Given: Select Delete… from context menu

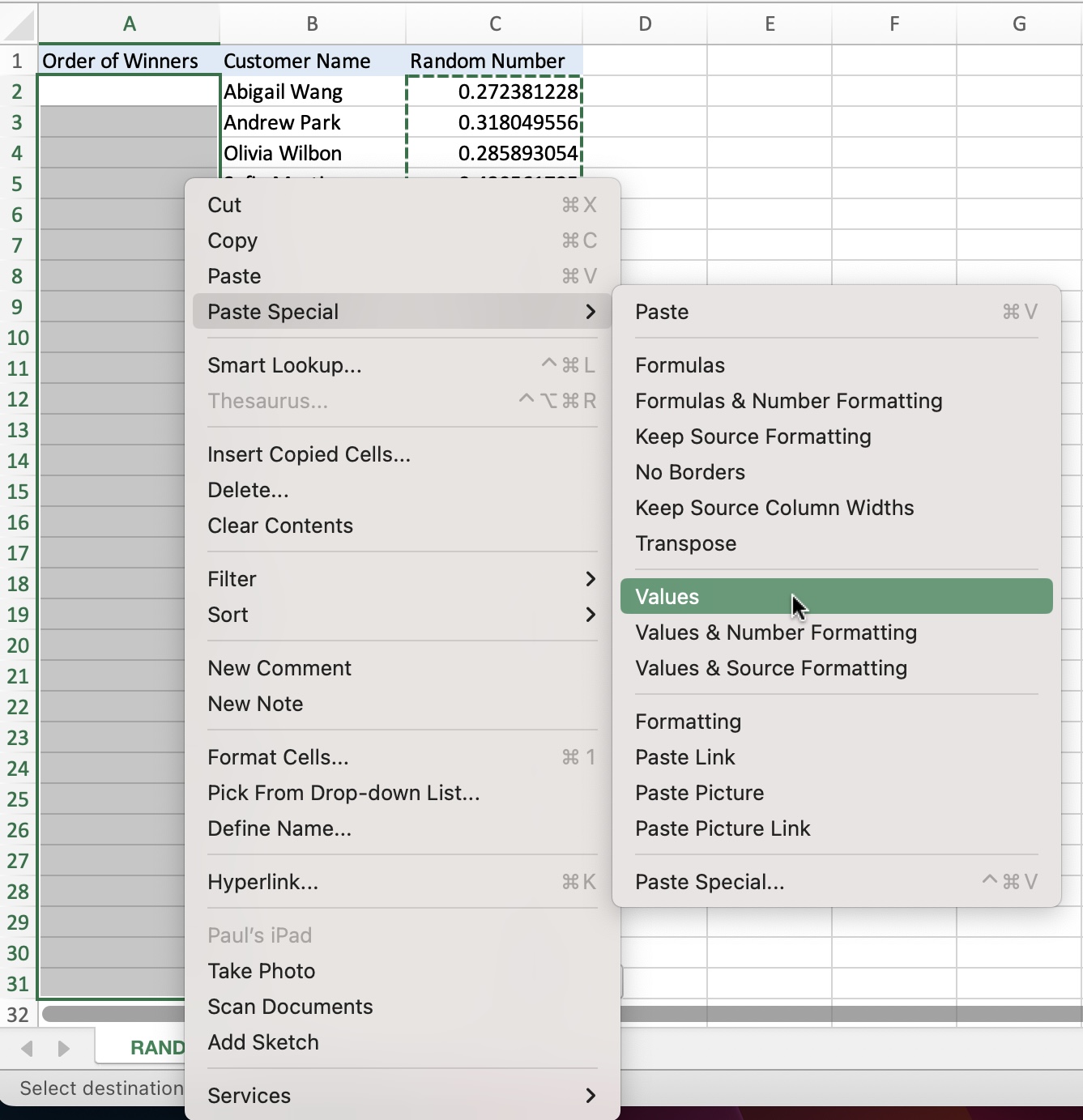Looking at the screenshot, I should [x=403, y=490].
